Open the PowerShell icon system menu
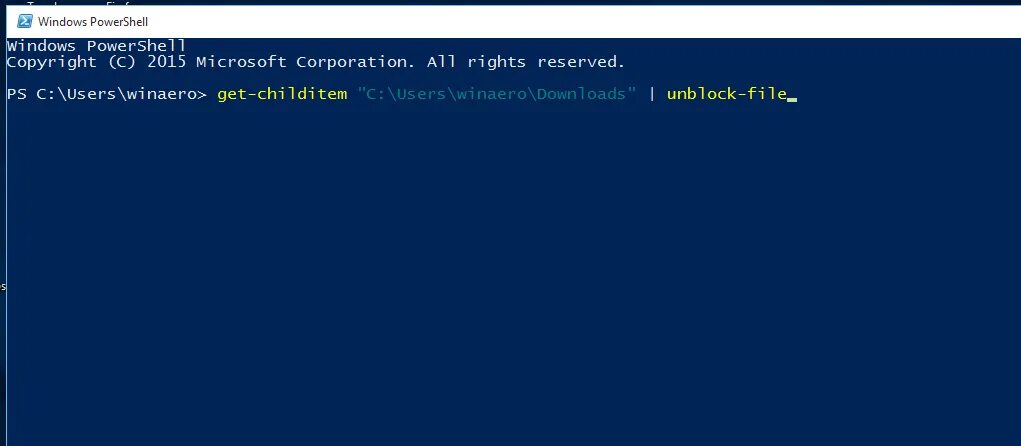Screen dimensions: 1021x446 click(25, 21)
